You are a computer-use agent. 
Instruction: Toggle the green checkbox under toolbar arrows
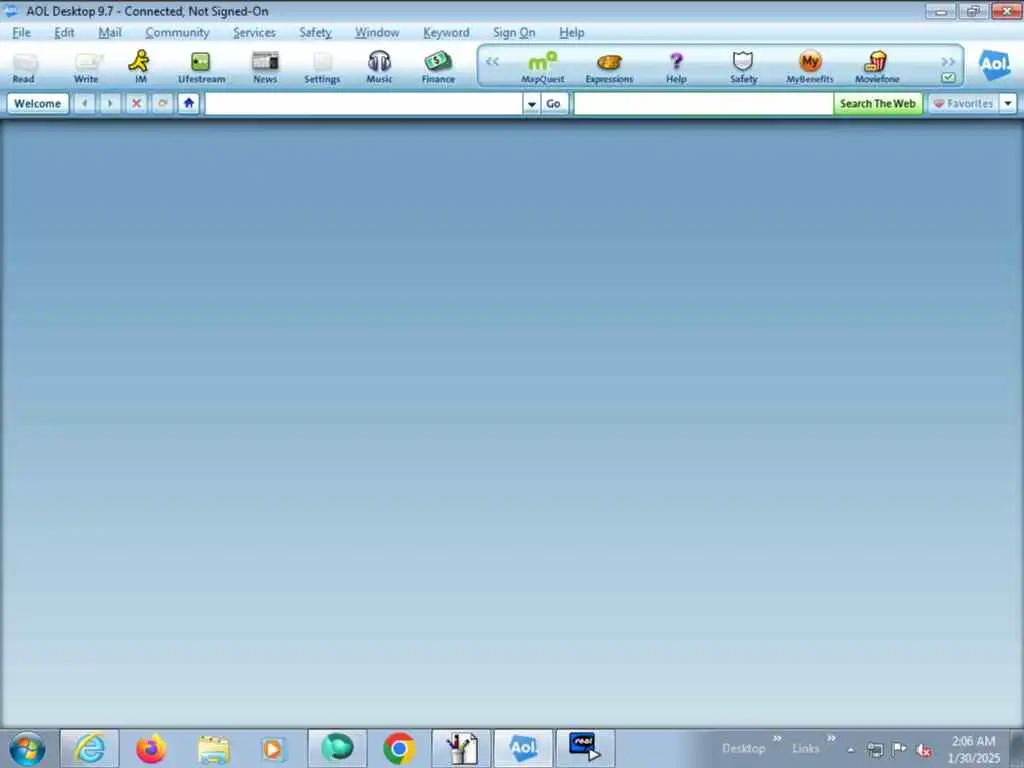[x=948, y=78]
